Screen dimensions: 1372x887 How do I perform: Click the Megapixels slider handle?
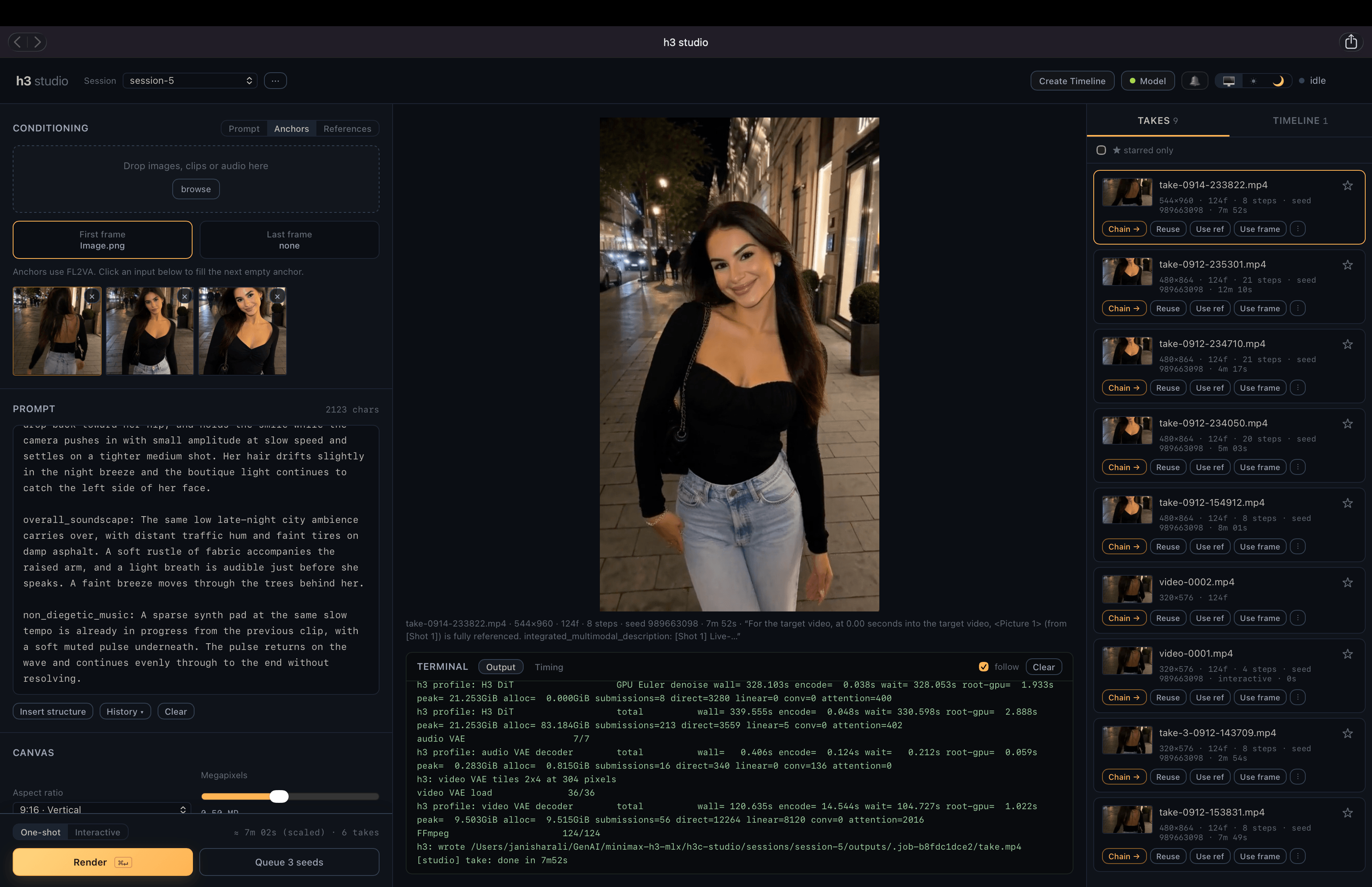pyautogui.click(x=279, y=796)
